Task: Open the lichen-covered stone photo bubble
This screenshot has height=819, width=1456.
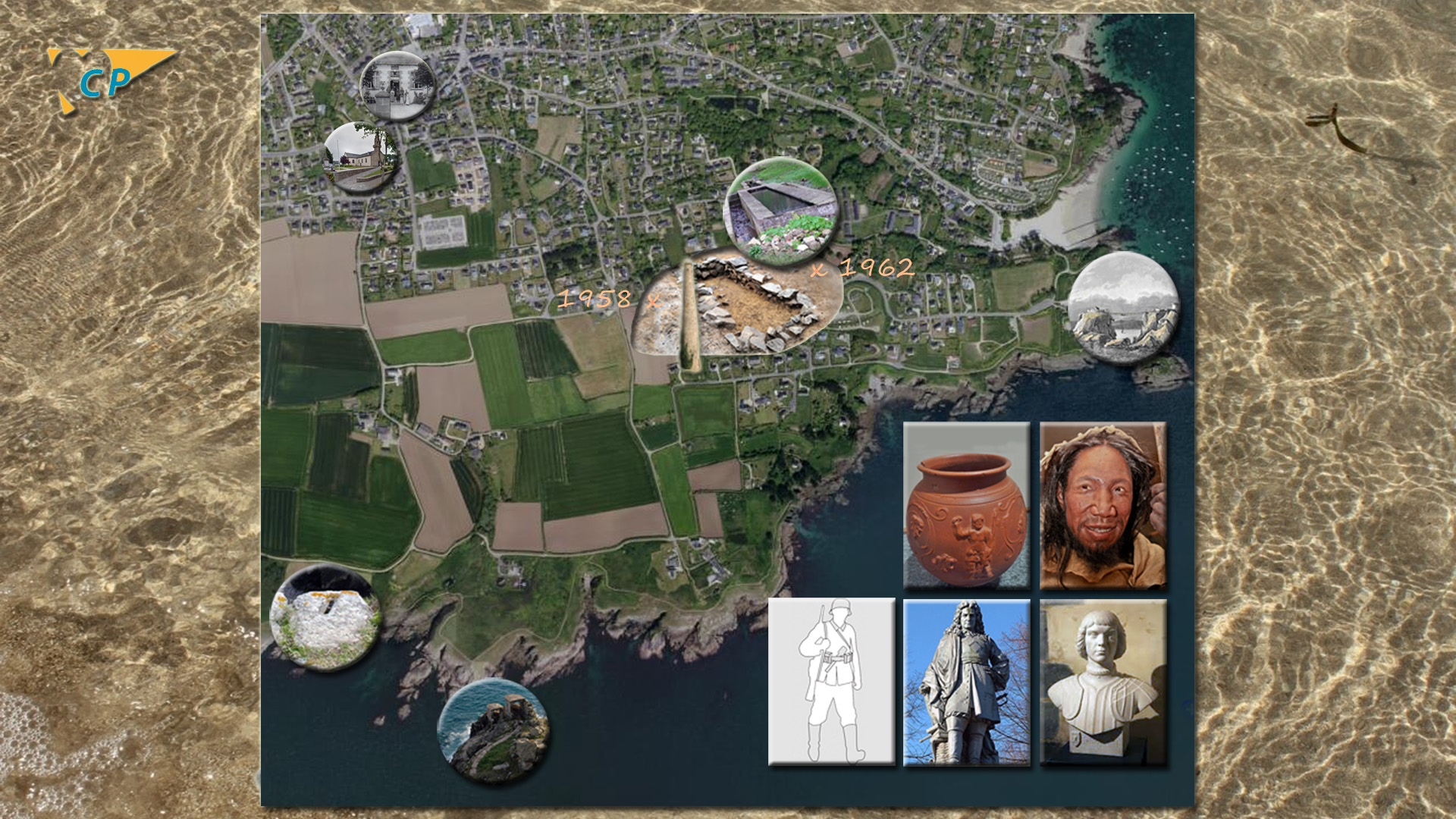Action: (x=325, y=617)
